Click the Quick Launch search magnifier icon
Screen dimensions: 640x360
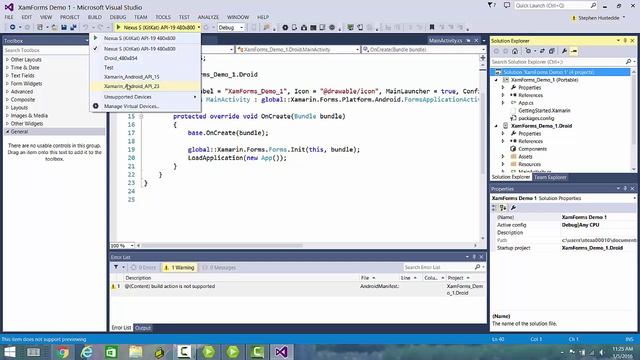[x=593, y=5]
